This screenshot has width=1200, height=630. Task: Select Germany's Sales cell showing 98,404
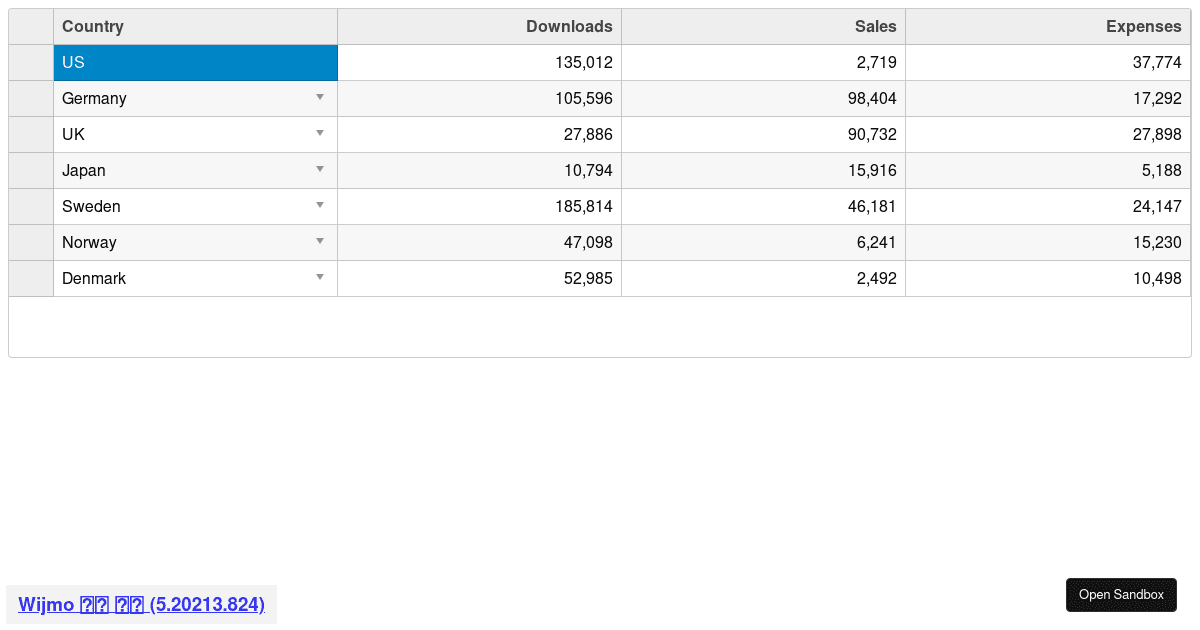coord(763,98)
